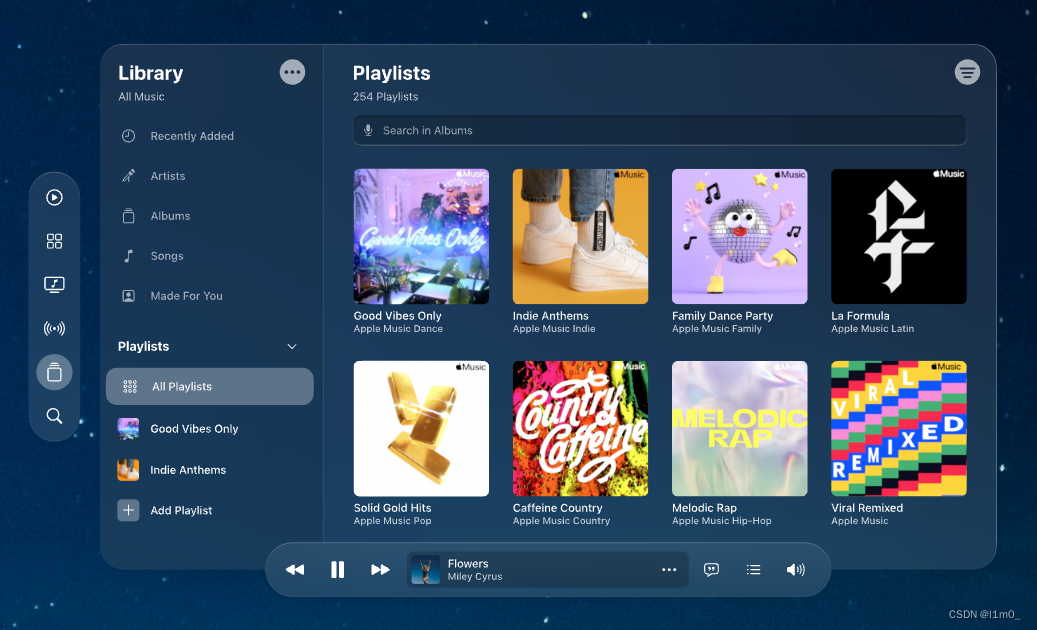Click the Apple Music Country subtitle
This screenshot has height=630, width=1037.
[561, 521]
